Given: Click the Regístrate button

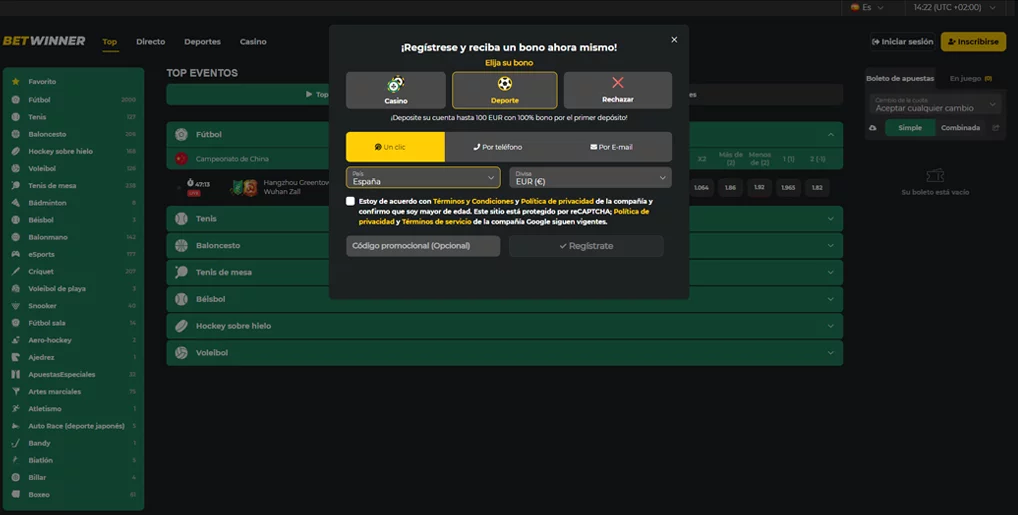Looking at the screenshot, I should click(586, 246).
